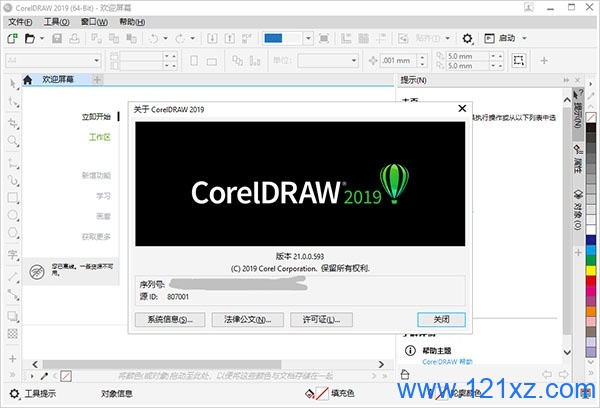Click the landscape orientation icon
Image resolution: width=600 pixels, height=408 pixels.
click(212, 61)
